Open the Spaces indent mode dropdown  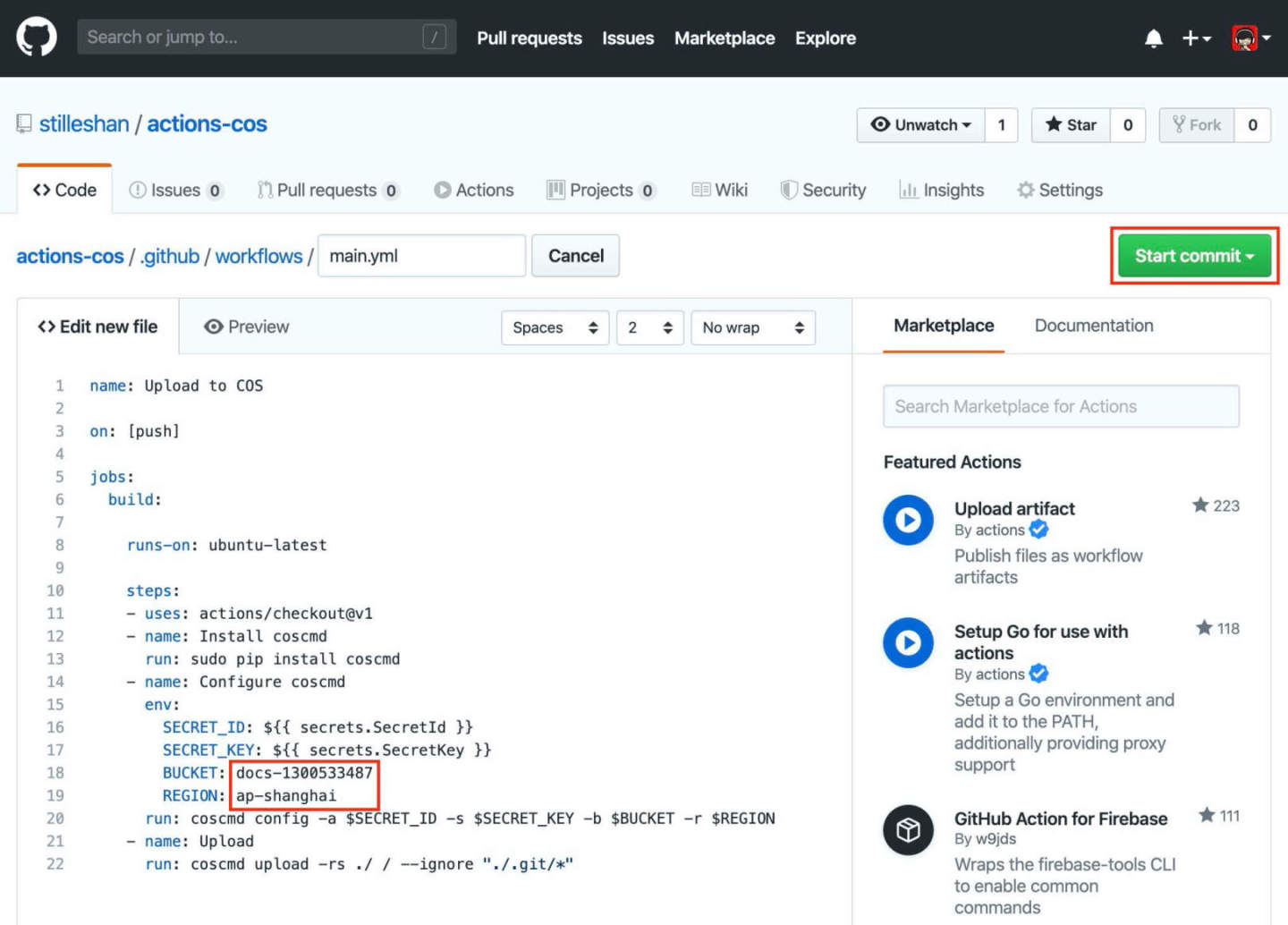(x=555, y=327)
